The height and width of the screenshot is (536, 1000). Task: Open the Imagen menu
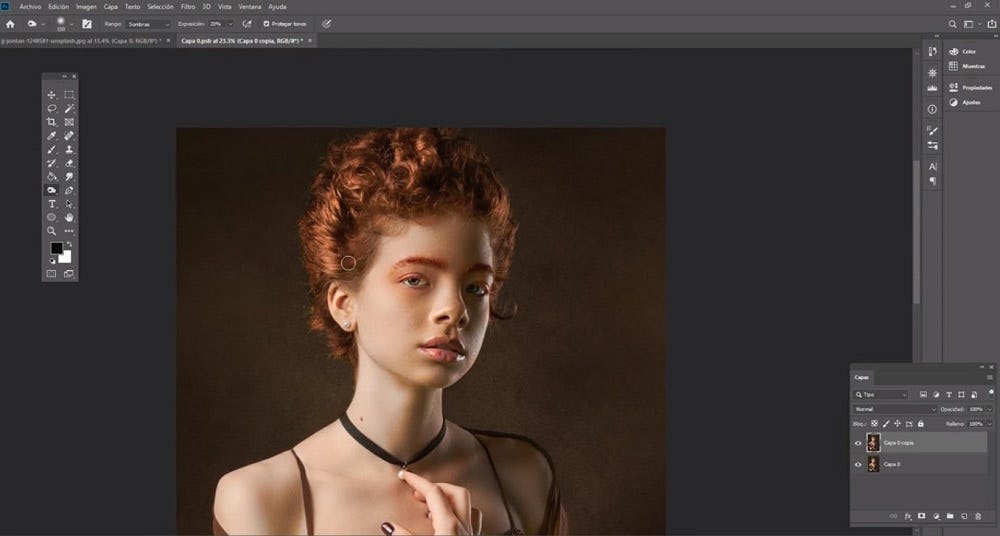[86, 6]
